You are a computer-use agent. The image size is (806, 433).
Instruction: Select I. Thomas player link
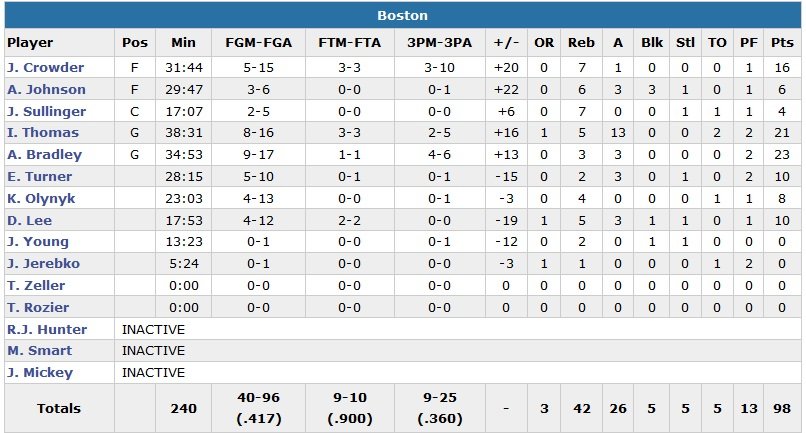coord(40,133)
